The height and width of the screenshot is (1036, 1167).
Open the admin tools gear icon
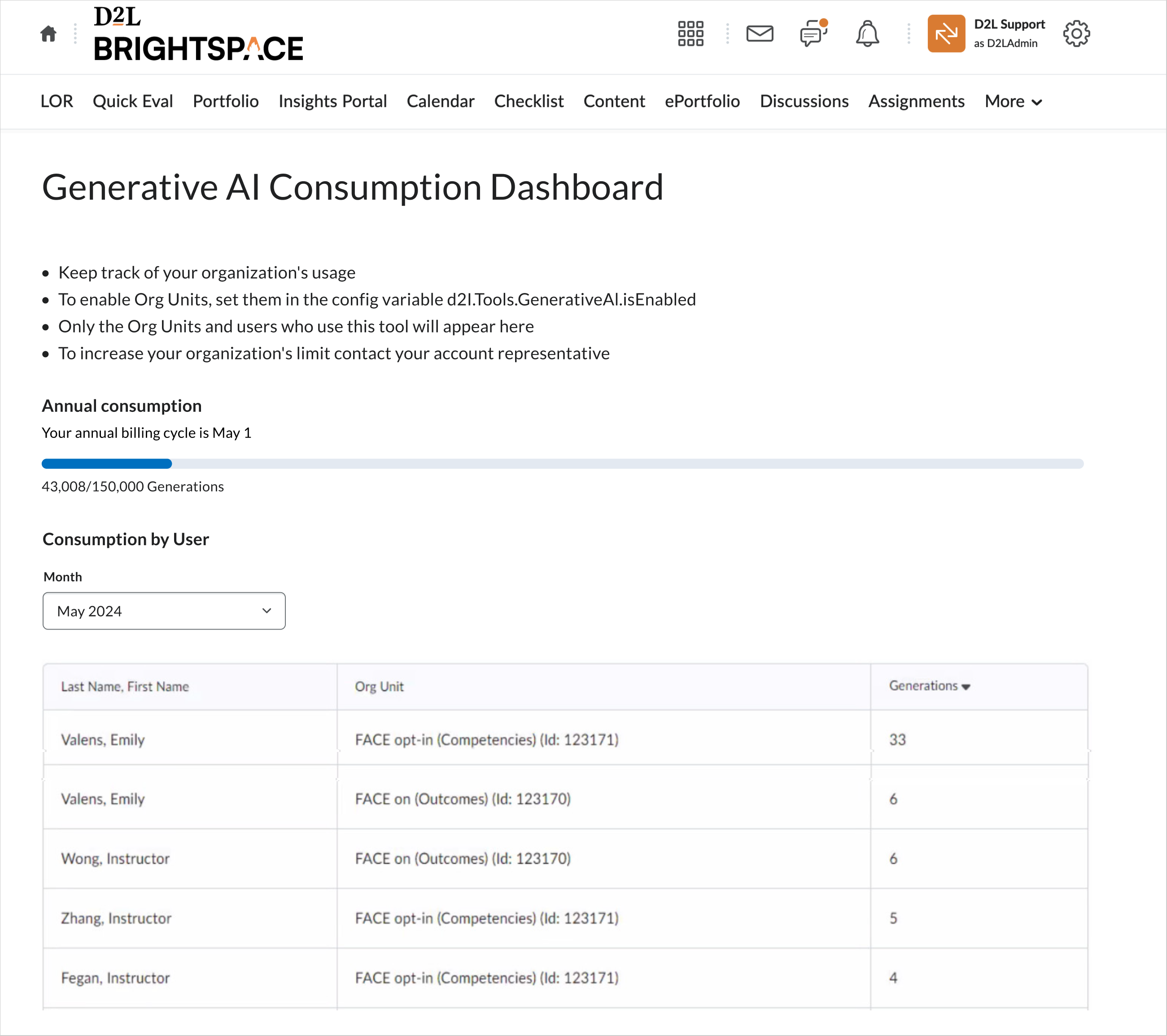pos(1075,34)
